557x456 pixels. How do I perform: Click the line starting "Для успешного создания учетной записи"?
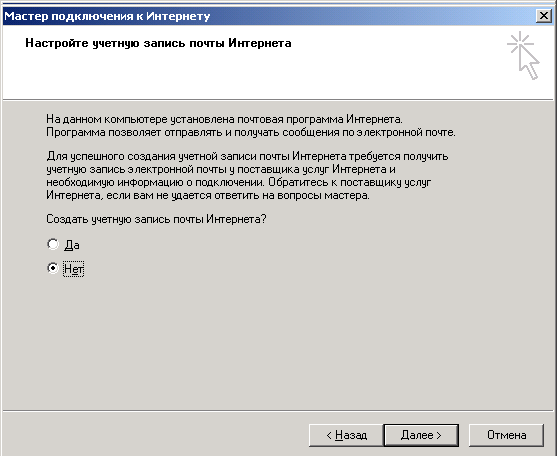pyautogui.click(x=247, y=156)
